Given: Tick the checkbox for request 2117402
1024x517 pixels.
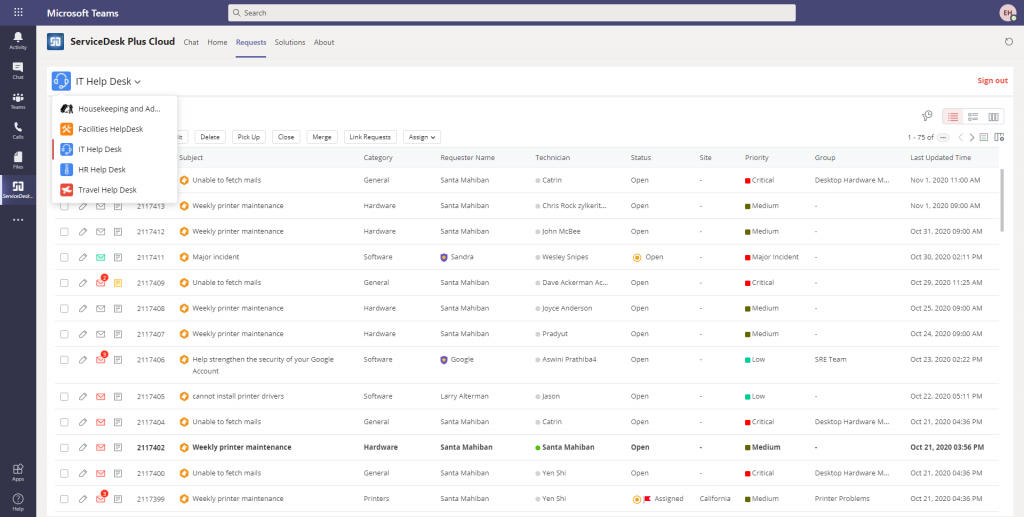Looking at the screenshot, I should 64,447.
